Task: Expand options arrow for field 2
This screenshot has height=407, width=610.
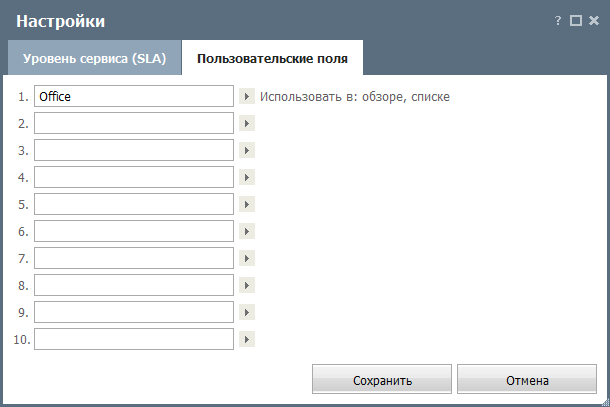Action: pyautogui.click(x=247, y=123)
